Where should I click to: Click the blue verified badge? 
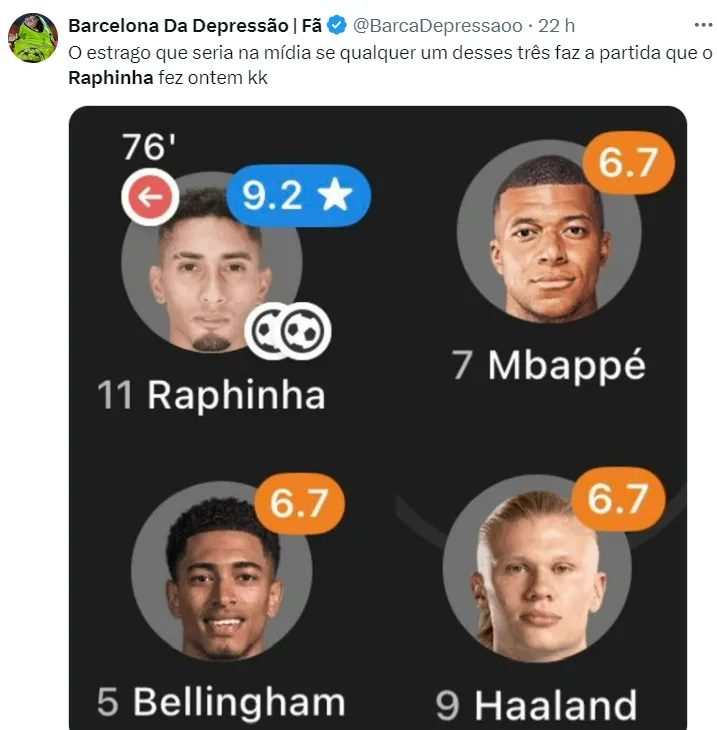(x=336, y=25)
